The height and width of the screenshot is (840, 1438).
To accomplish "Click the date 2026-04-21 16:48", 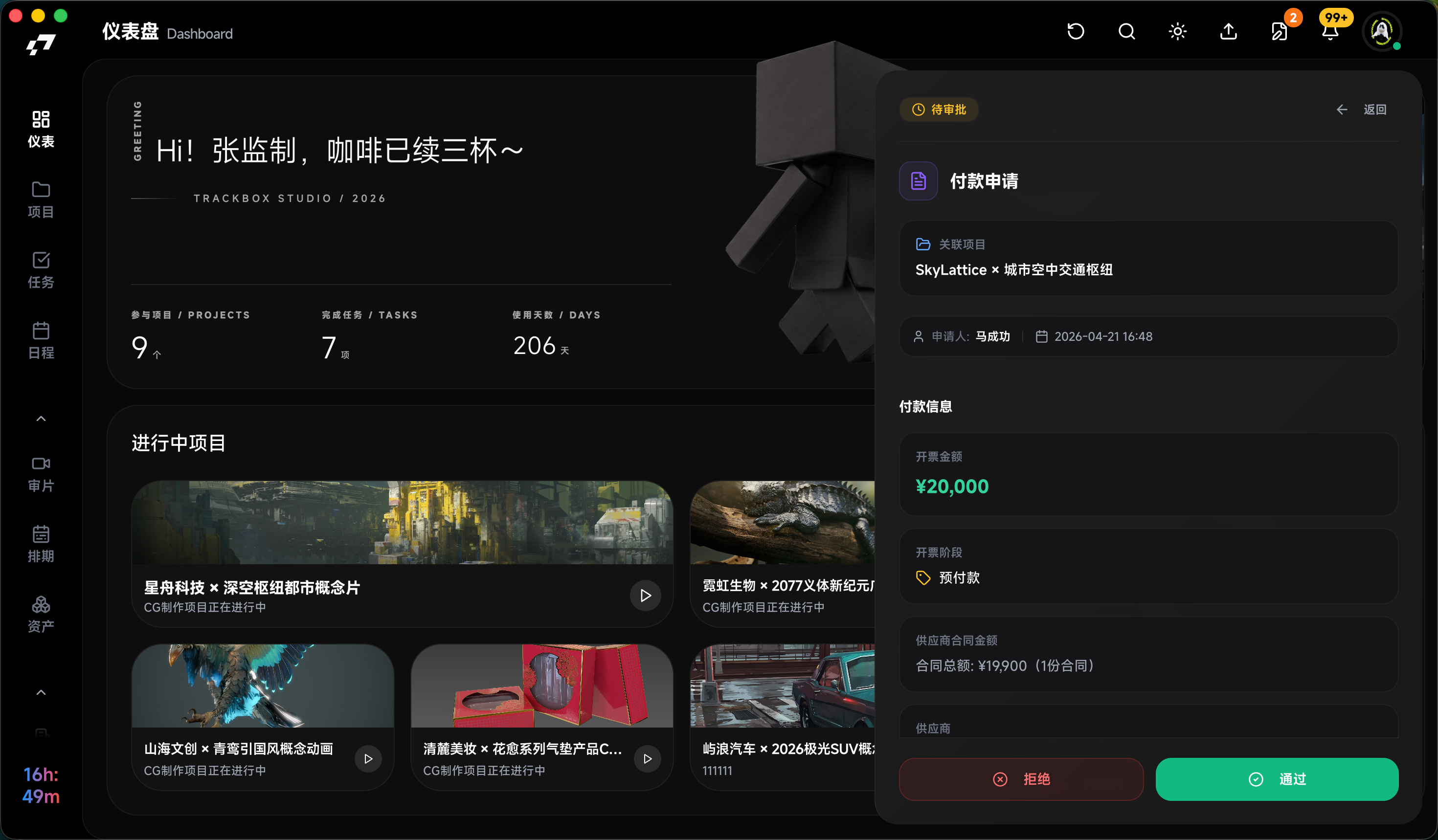I will pyautogui.click(x=1103, y=336).
